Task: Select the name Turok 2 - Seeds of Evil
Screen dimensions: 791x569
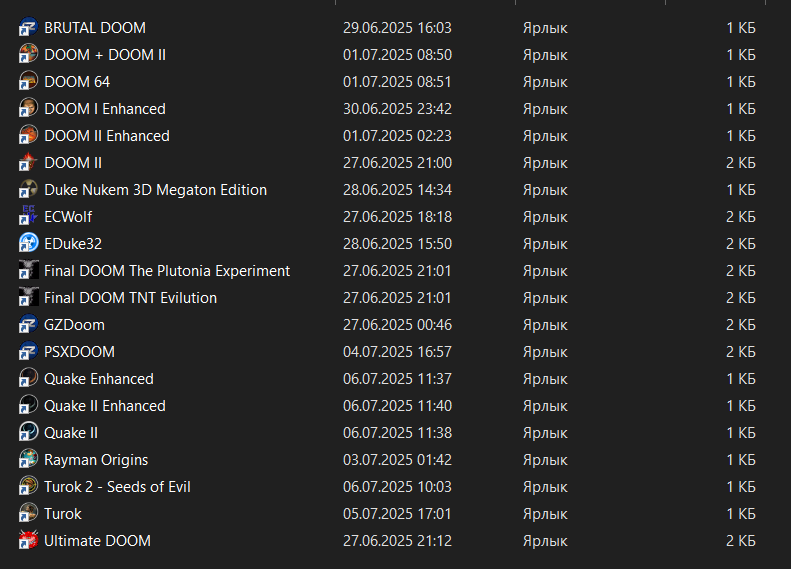Action: click(x=118, y=487)
